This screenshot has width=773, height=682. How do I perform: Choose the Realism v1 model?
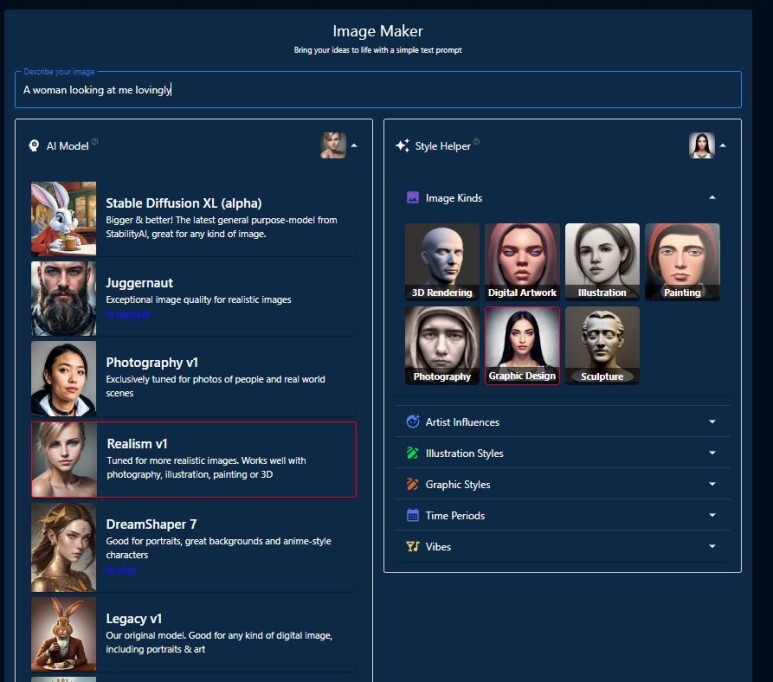(x=193, y=459)
